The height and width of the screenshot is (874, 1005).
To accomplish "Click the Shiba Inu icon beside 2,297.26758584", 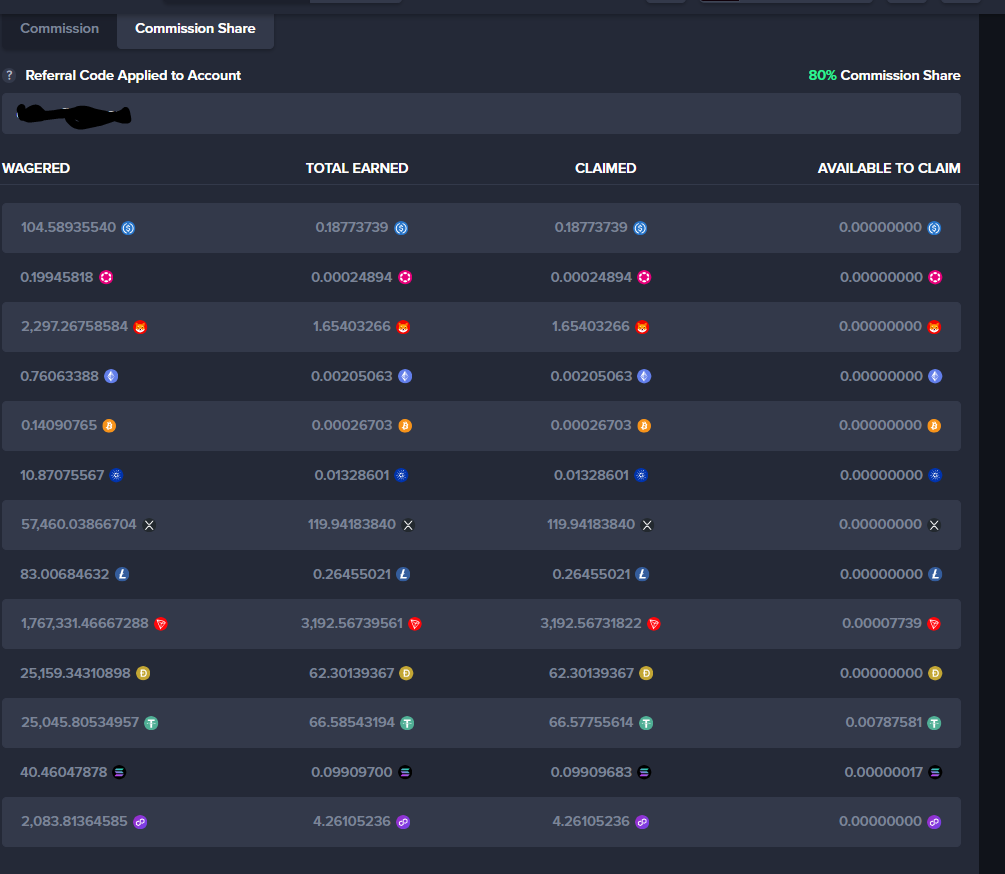I will click(x=140, y=327).
